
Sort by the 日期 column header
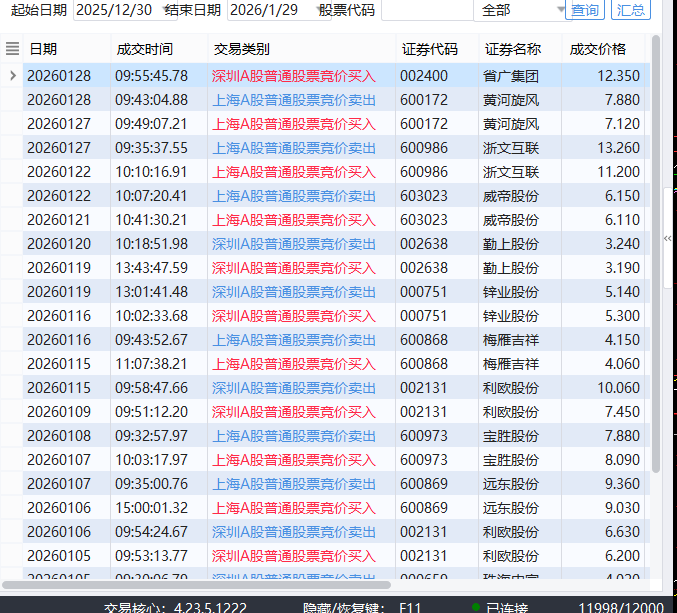point(67,49)
